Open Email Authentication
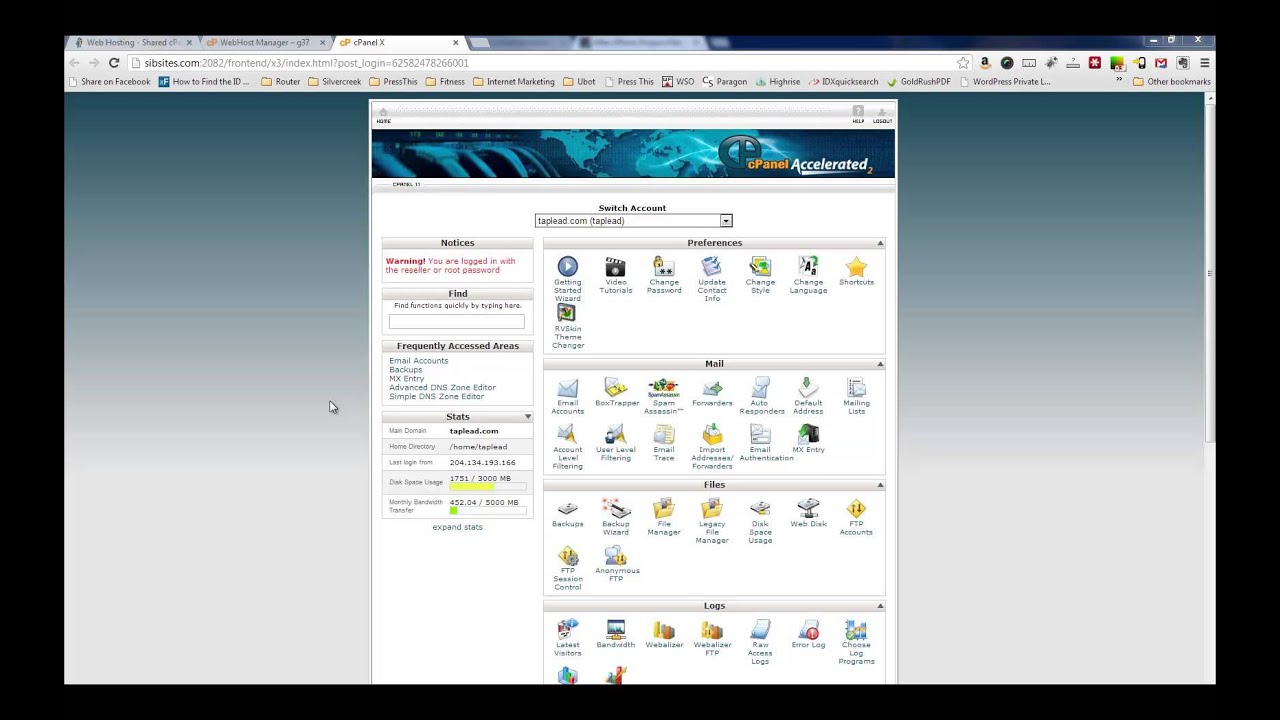 (x=760, y=434)
